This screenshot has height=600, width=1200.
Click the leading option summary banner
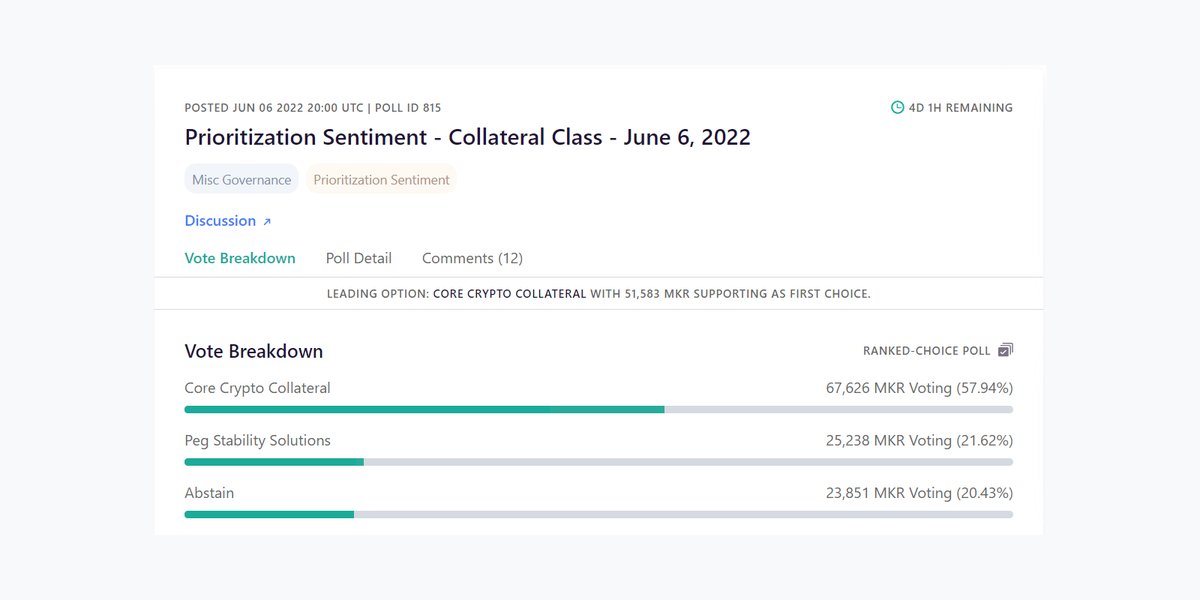[x=598, y=294]
